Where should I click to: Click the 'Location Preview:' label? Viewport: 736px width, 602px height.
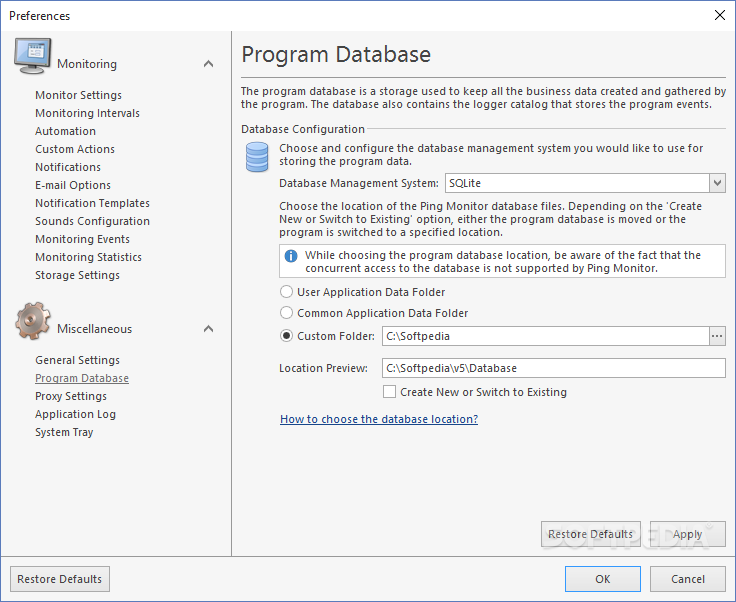point(323,368)
